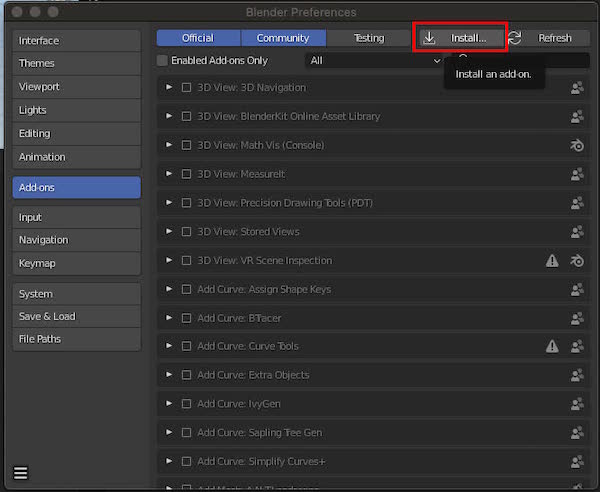Open the Navigation preferences section
Viewport: 600px width, 492px height.
pos(77,240)
